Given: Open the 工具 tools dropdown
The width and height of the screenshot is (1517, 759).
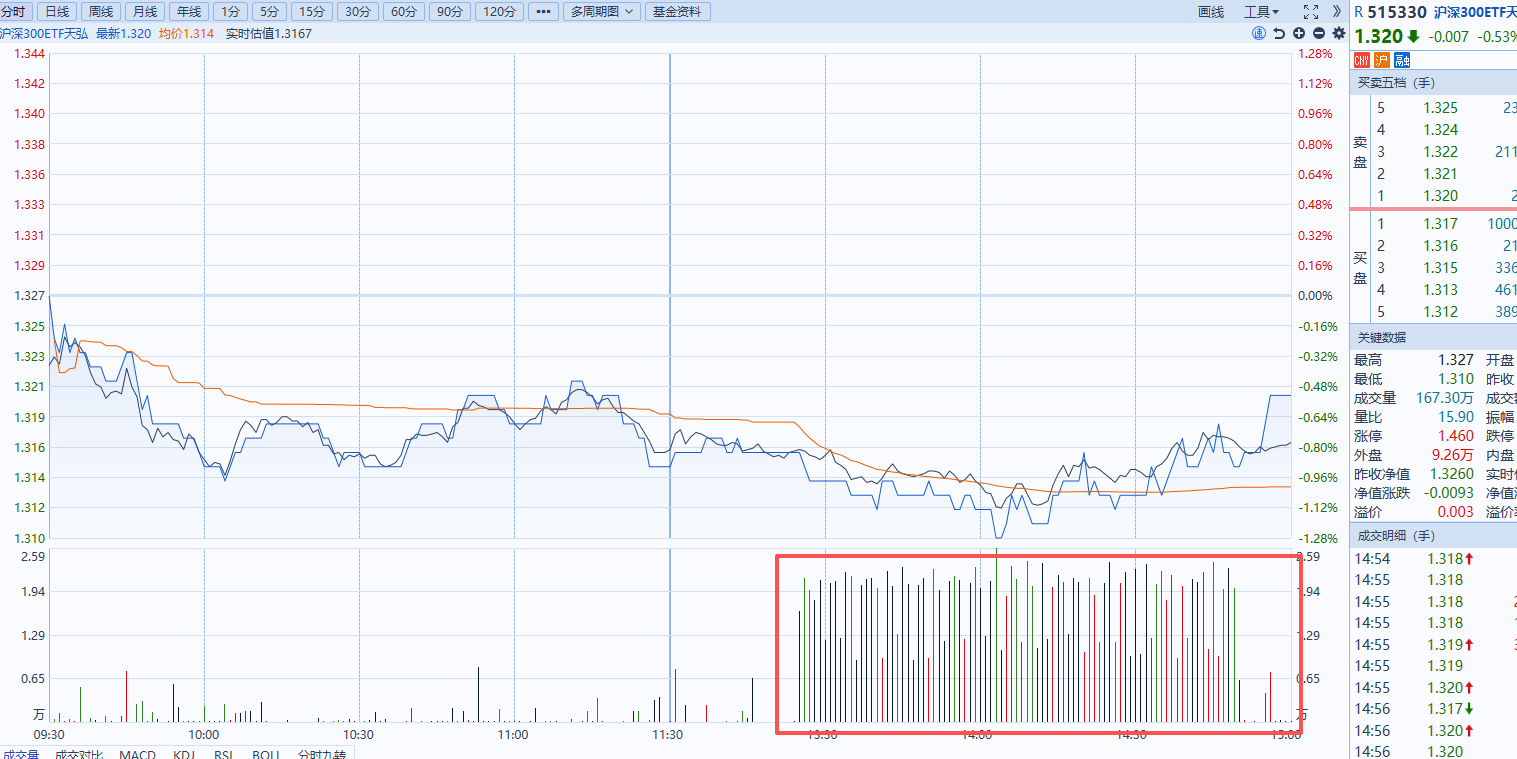Looking at the screenshot, I should [x=1261, y=12].
